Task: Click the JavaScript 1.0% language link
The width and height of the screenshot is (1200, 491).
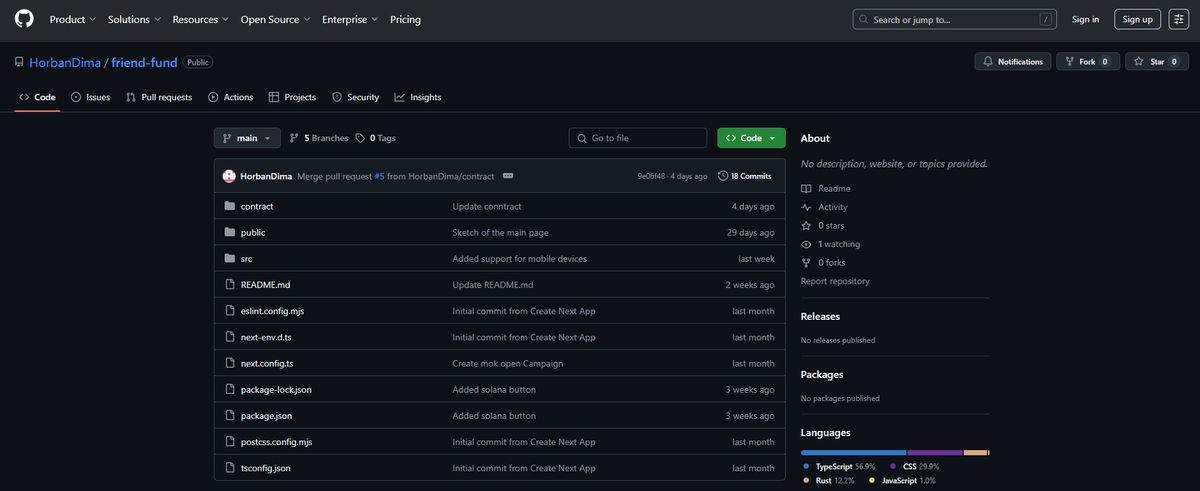Action: [x=904, y=481]
